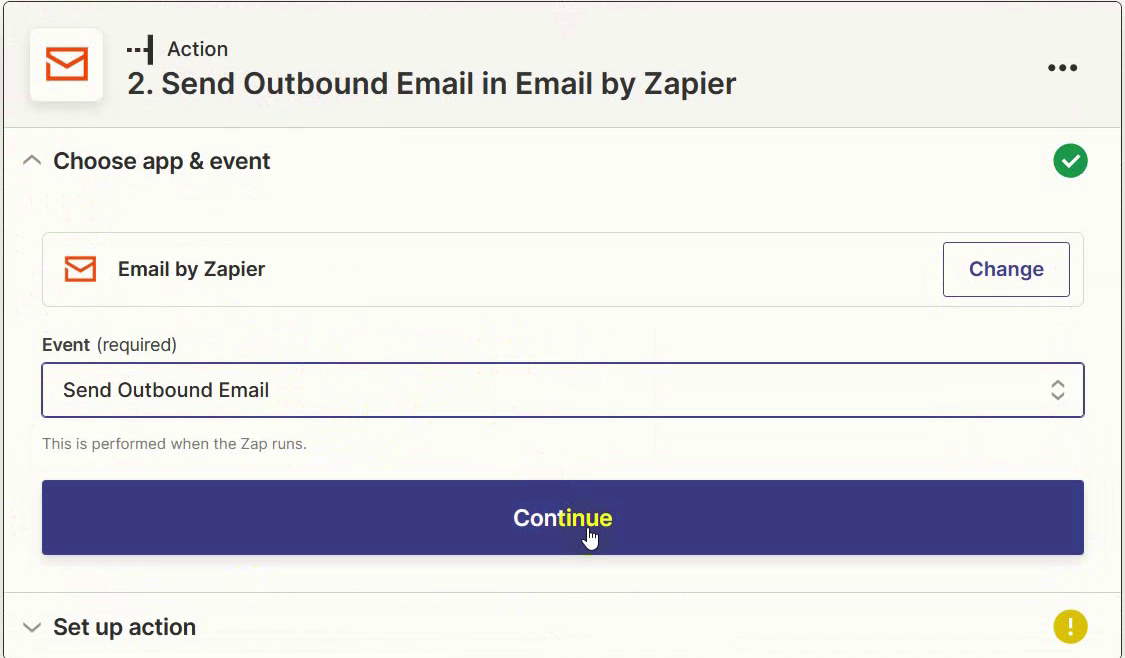Click the Change app button
Screen dimensions: 1125x658
[x=1006, y=269]
